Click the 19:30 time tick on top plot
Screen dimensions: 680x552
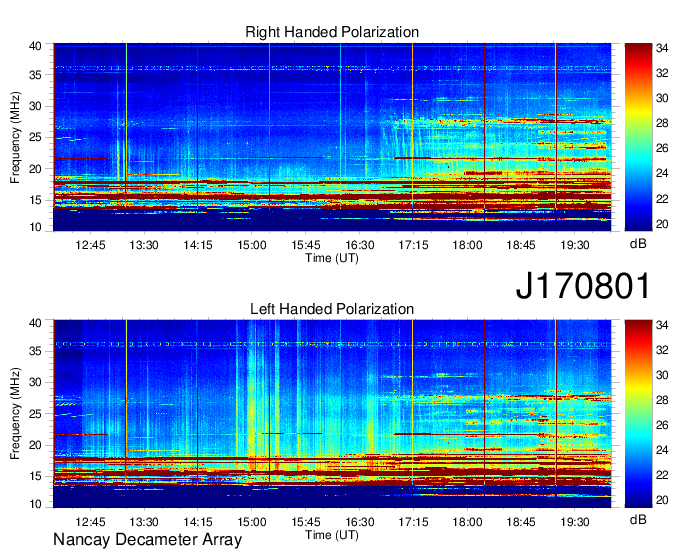point(575,245)
